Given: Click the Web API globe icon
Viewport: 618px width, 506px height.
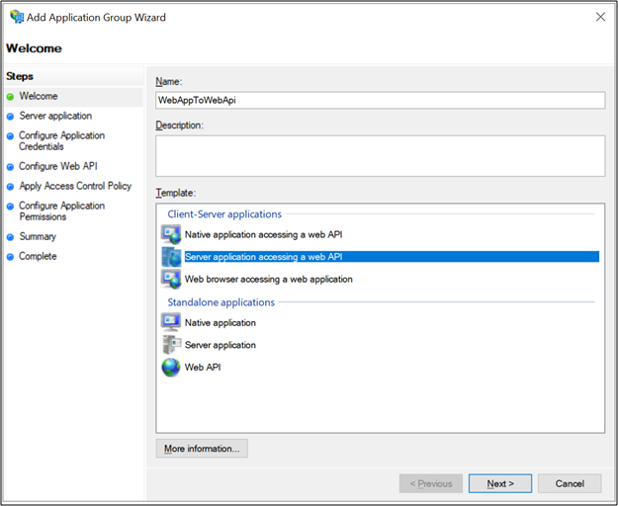Looking at the screenshot, I should coord(171,367).
